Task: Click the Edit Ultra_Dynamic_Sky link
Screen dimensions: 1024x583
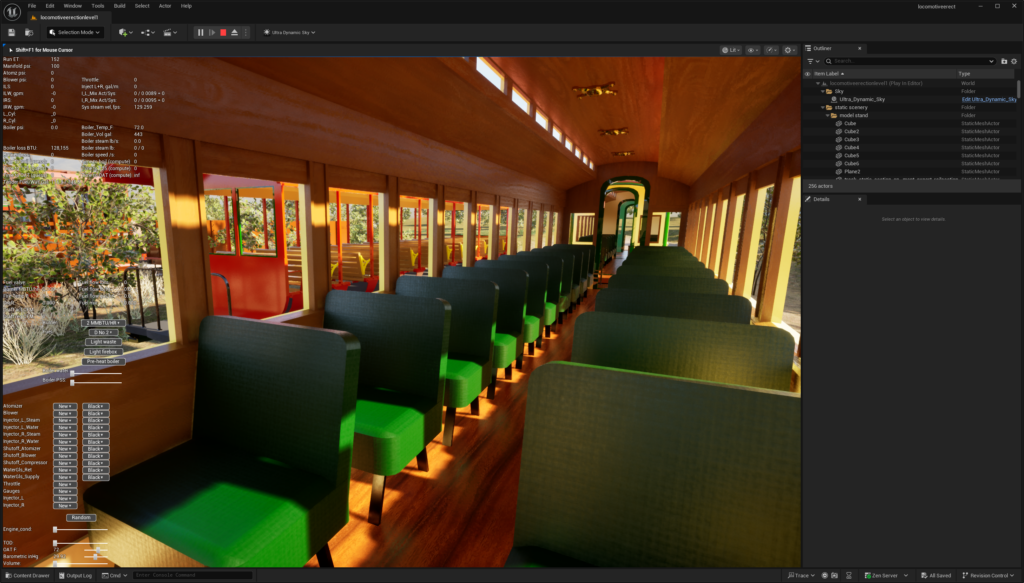Action: pyautogui.click(x=989, y=99)
